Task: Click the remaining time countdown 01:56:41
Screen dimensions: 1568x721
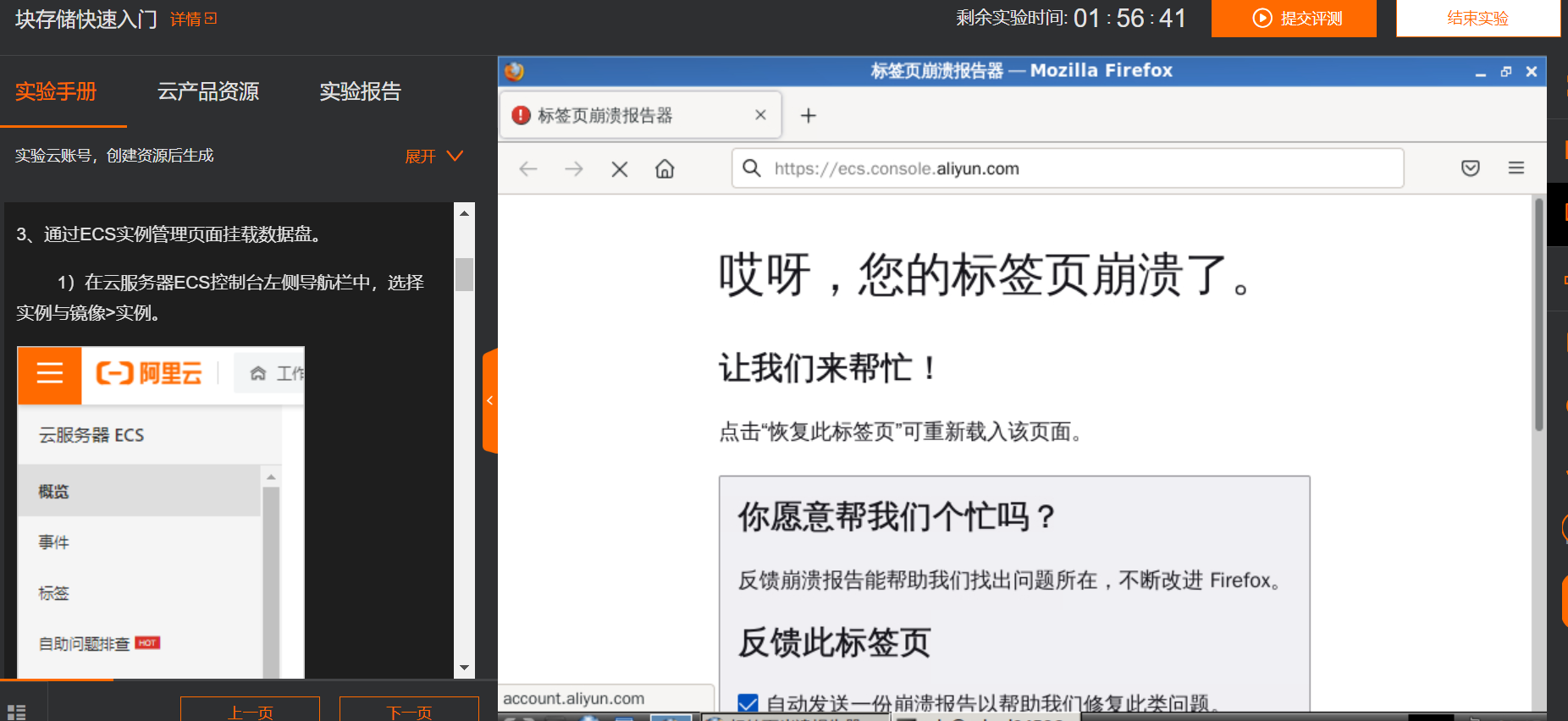Action: point(1129,19)
